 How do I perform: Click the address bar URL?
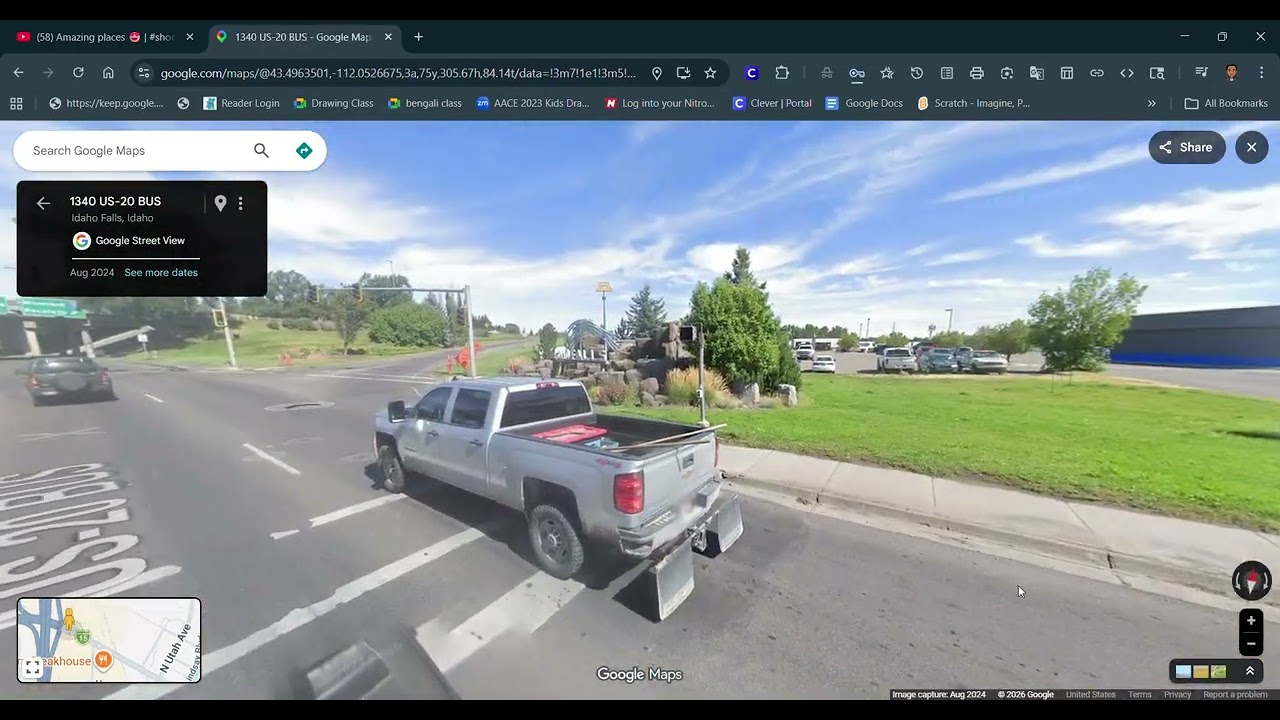[397, 73]
